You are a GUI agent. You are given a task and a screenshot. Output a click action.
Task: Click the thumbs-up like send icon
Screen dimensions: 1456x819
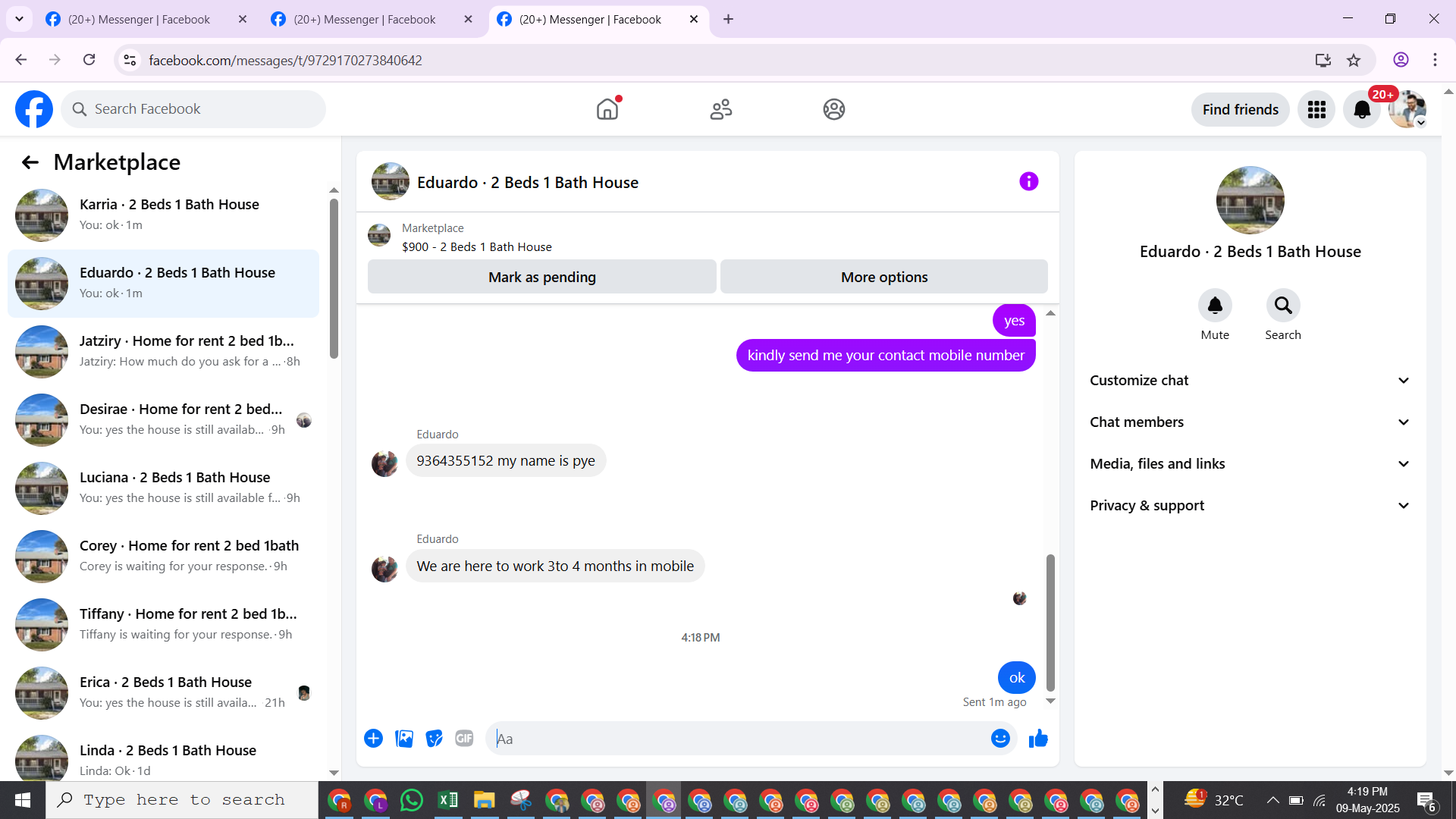coord(1038,739)
